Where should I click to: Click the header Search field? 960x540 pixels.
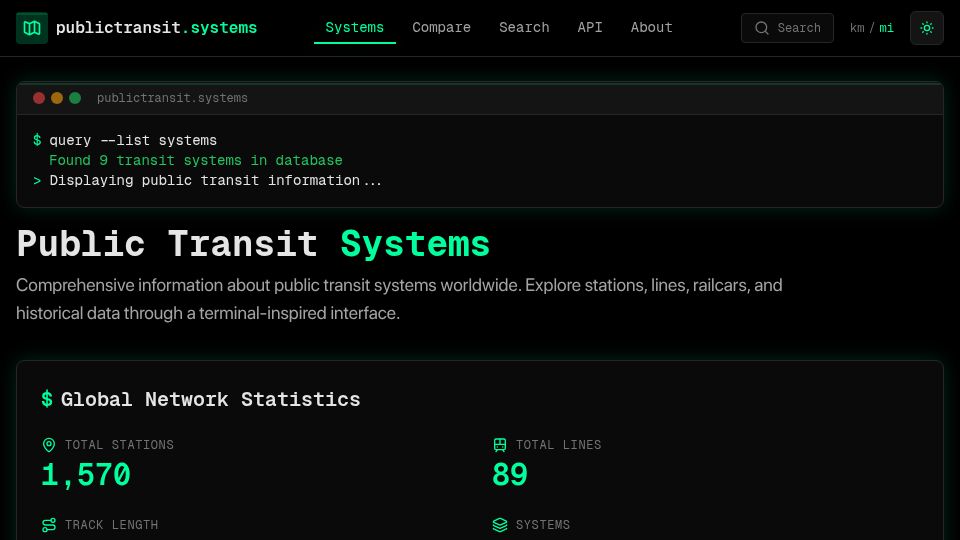[x=787, y=28]
